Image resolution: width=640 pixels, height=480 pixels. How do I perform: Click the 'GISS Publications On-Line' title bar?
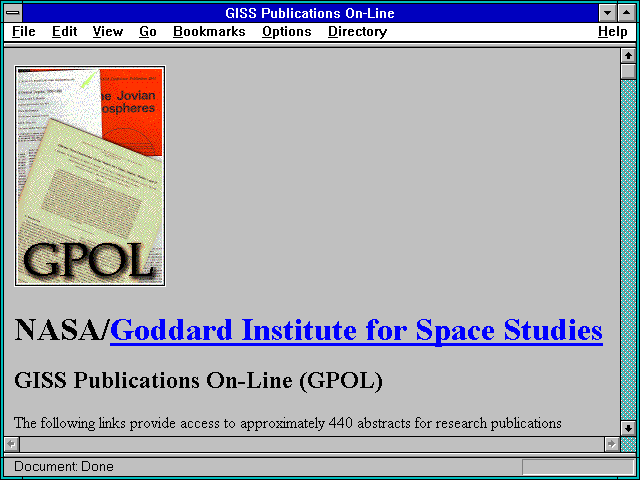[310, 13]
